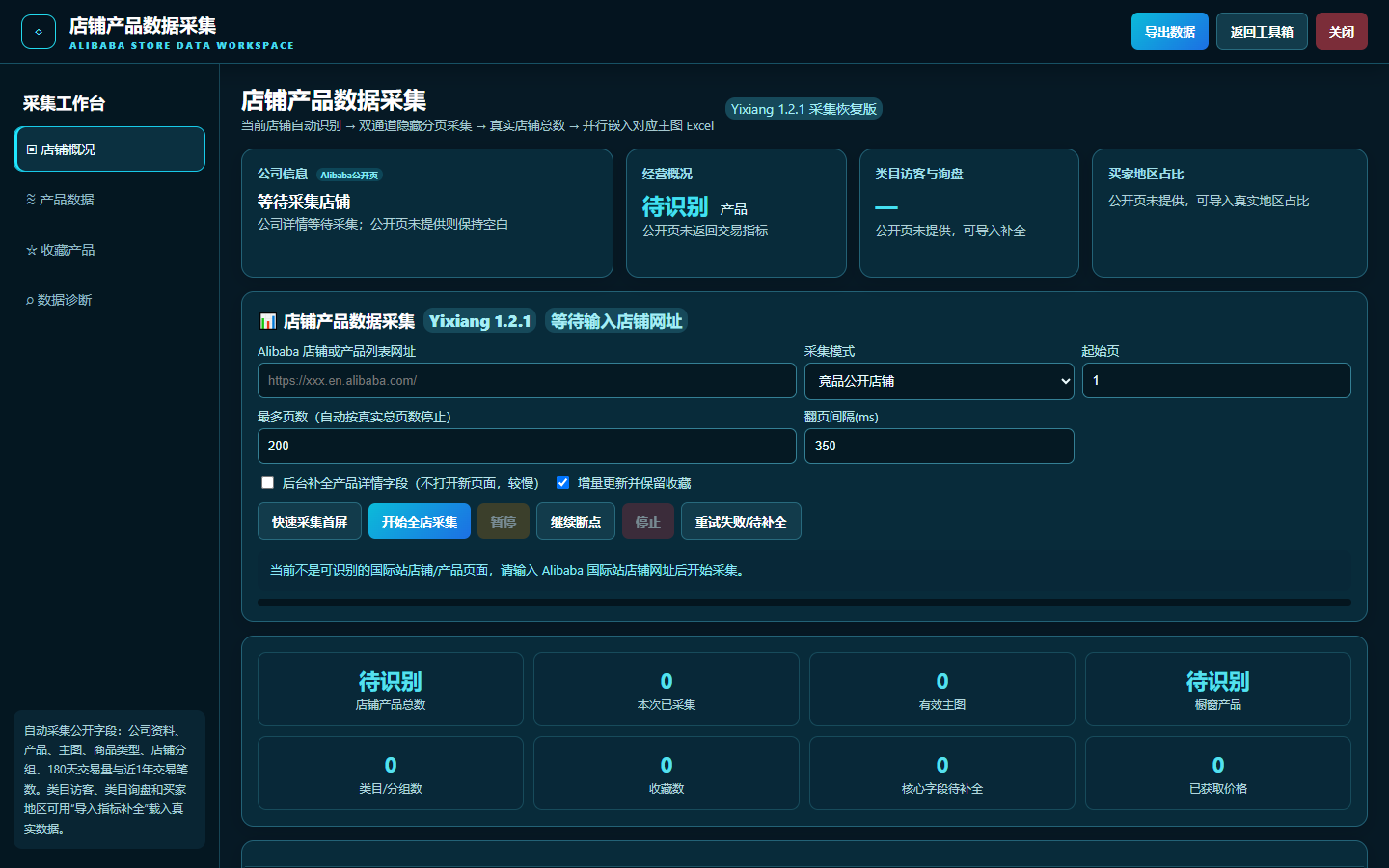The image size is (1389, 868).
Task: Go to 收藏产品 in the sidebar
Action: (x=110, y=250)
